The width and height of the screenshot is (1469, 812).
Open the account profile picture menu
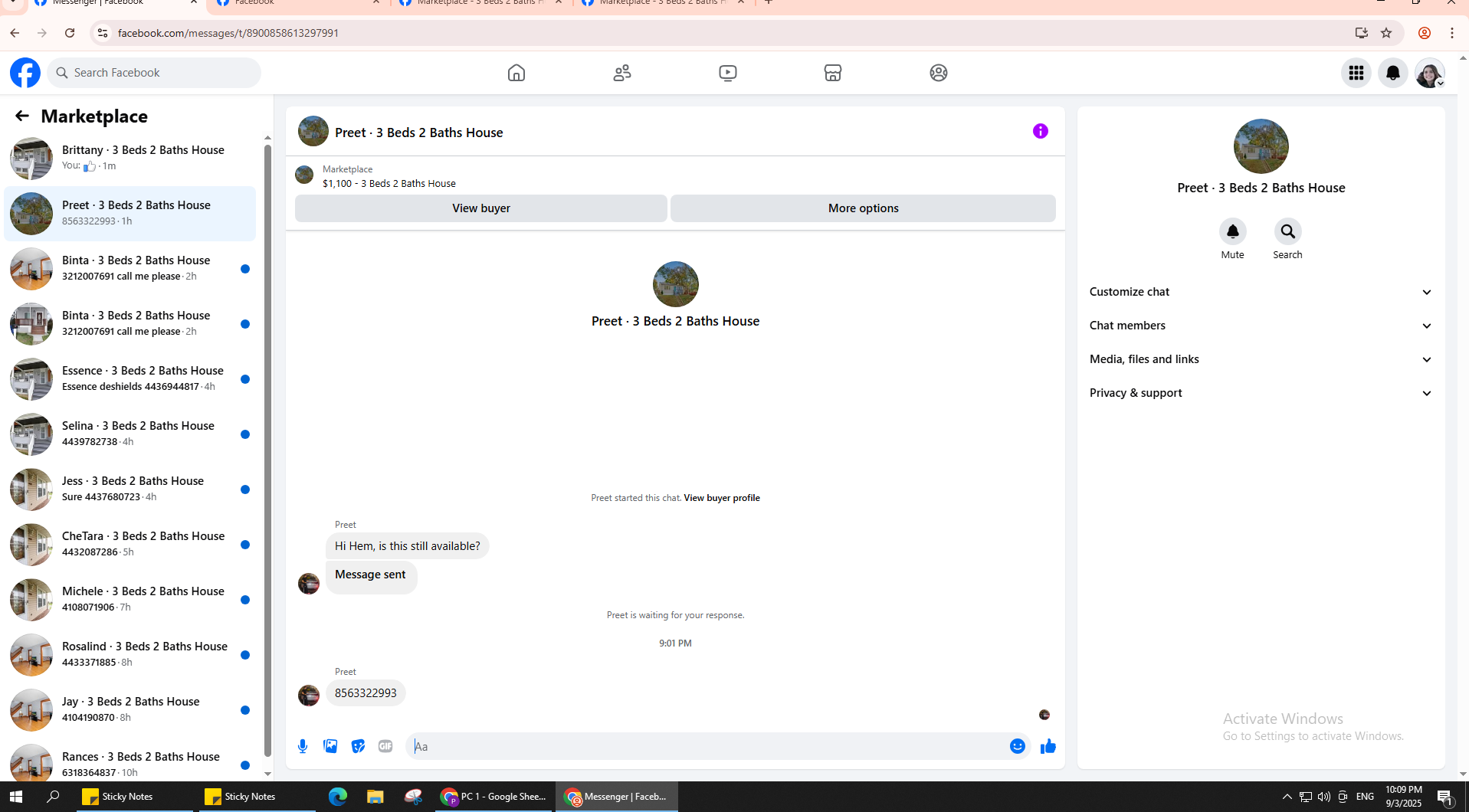pyautogui.click(x=1430, y=73)
